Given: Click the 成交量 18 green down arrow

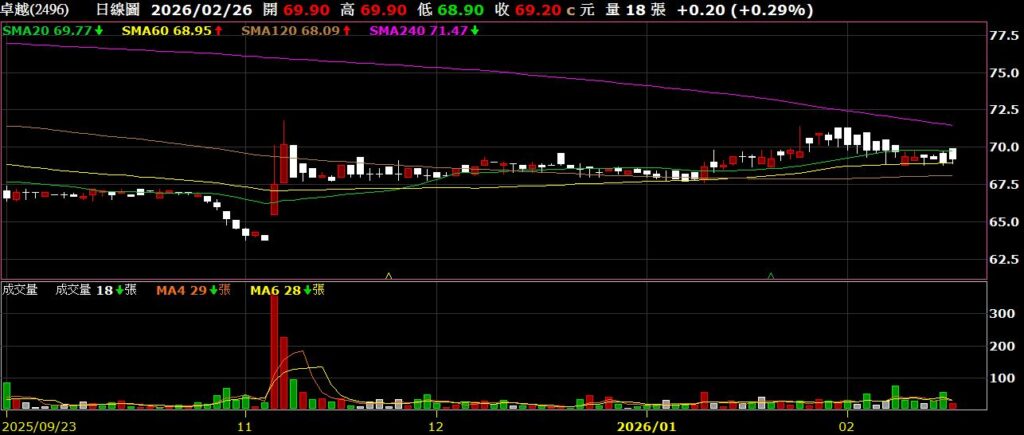Looking at the screenshot, I should pyautogui.click(x=119, y=290).
